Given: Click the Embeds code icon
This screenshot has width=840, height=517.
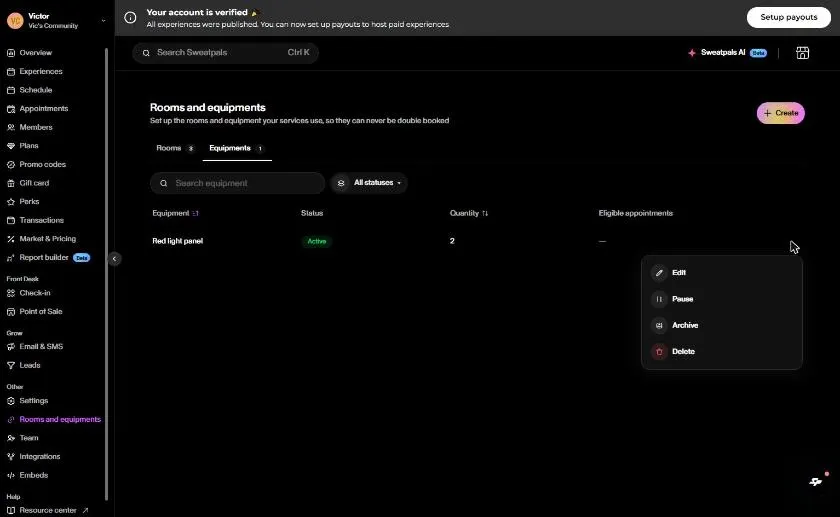Looking at the screenshot, I should 11,475.
